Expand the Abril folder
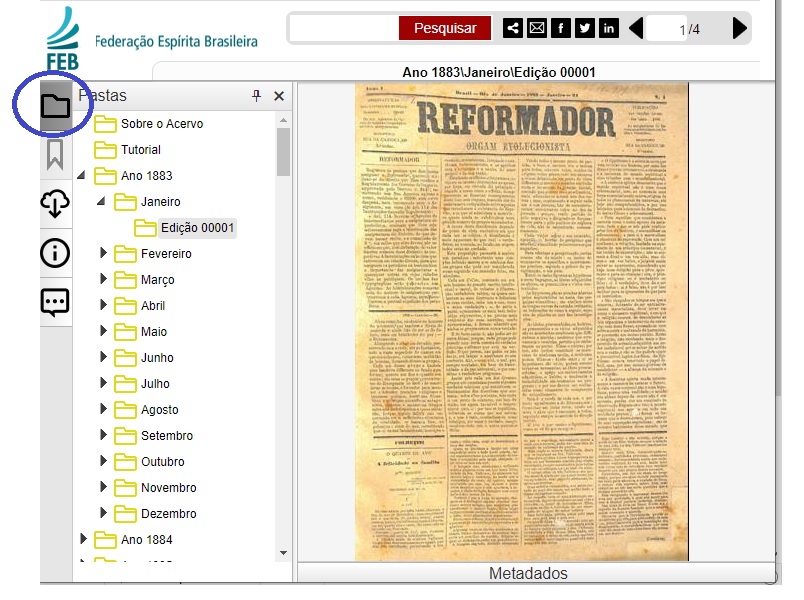The height and width of the screenshot is (600, 804). point(103,305)
